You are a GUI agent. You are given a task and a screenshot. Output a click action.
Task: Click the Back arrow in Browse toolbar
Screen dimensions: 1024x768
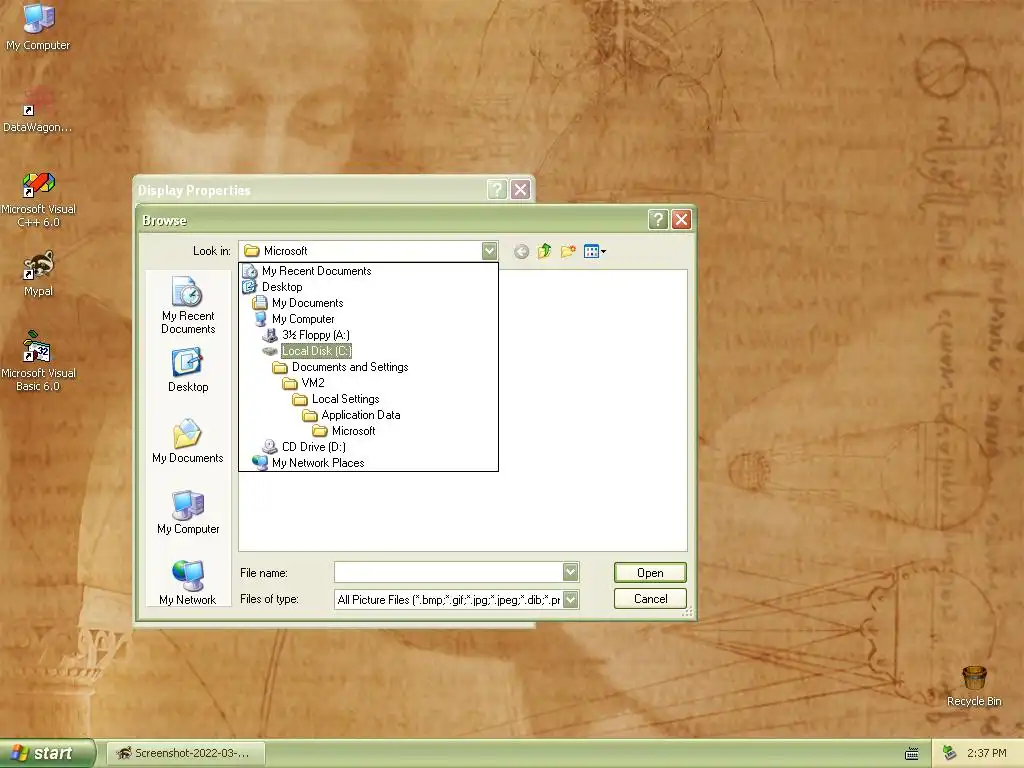(520, 251)
